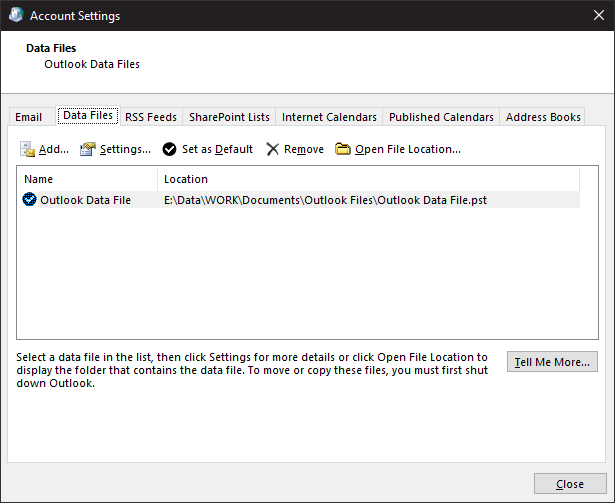Close the Account Settings window
The height and width of the screenshot is (503, 615).
pyautogui.click(x=599, y=15)
